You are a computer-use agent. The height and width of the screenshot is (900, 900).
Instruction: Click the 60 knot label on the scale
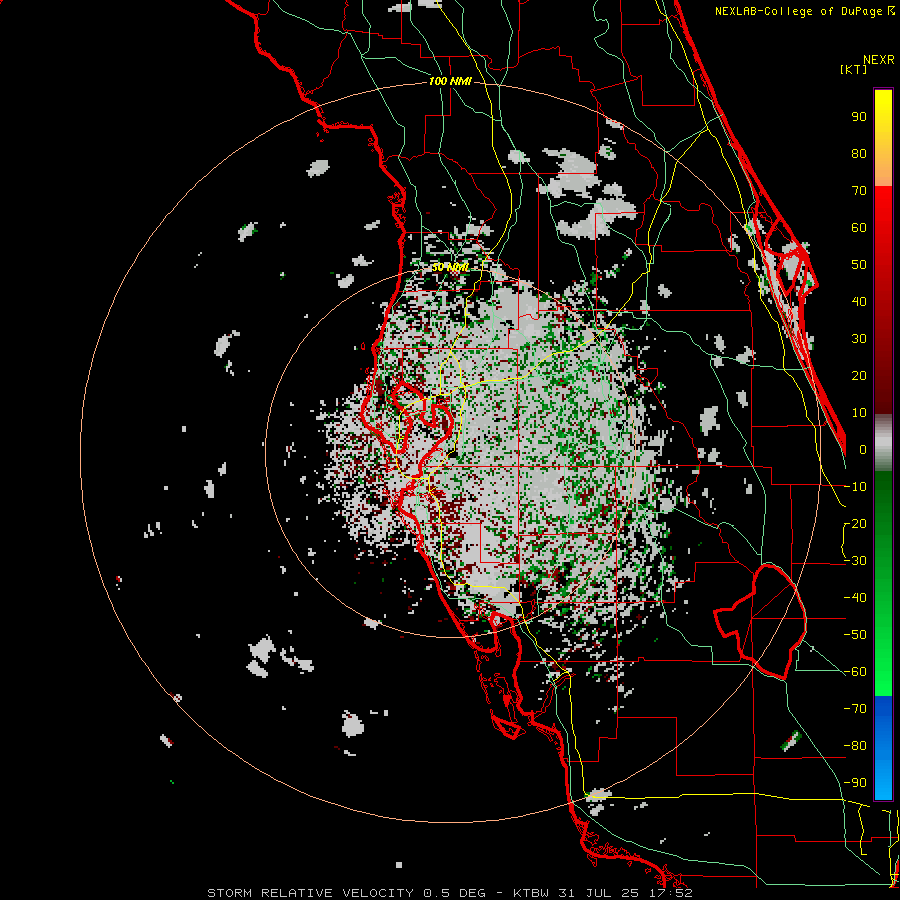click(x=859, y=228)
